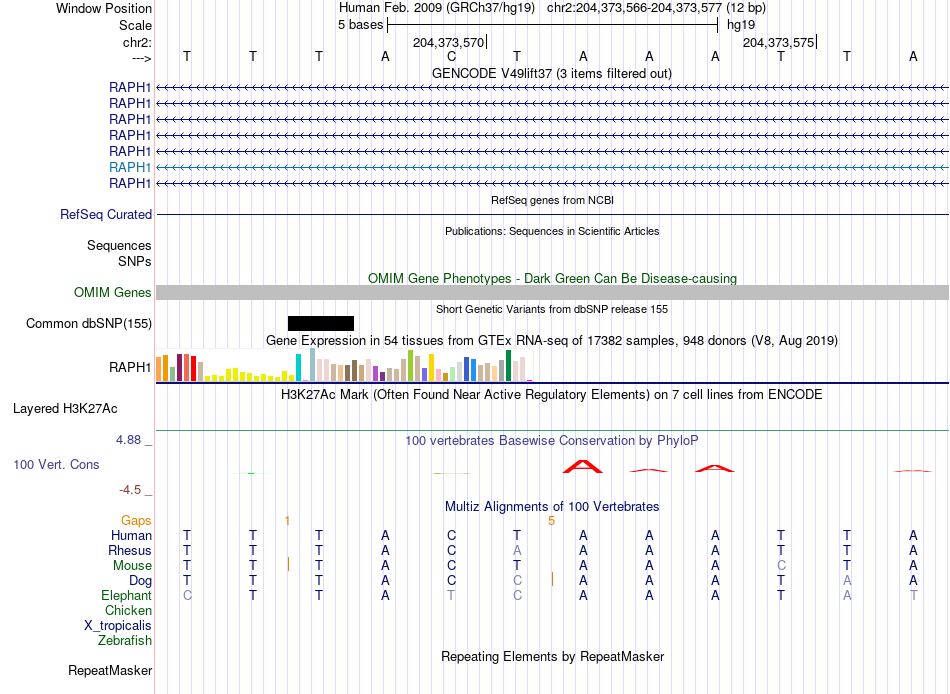The width and height of the screenshot is (950, 694).
Task: Click the black dbSNP variant block
Action: tap(321, 324)
